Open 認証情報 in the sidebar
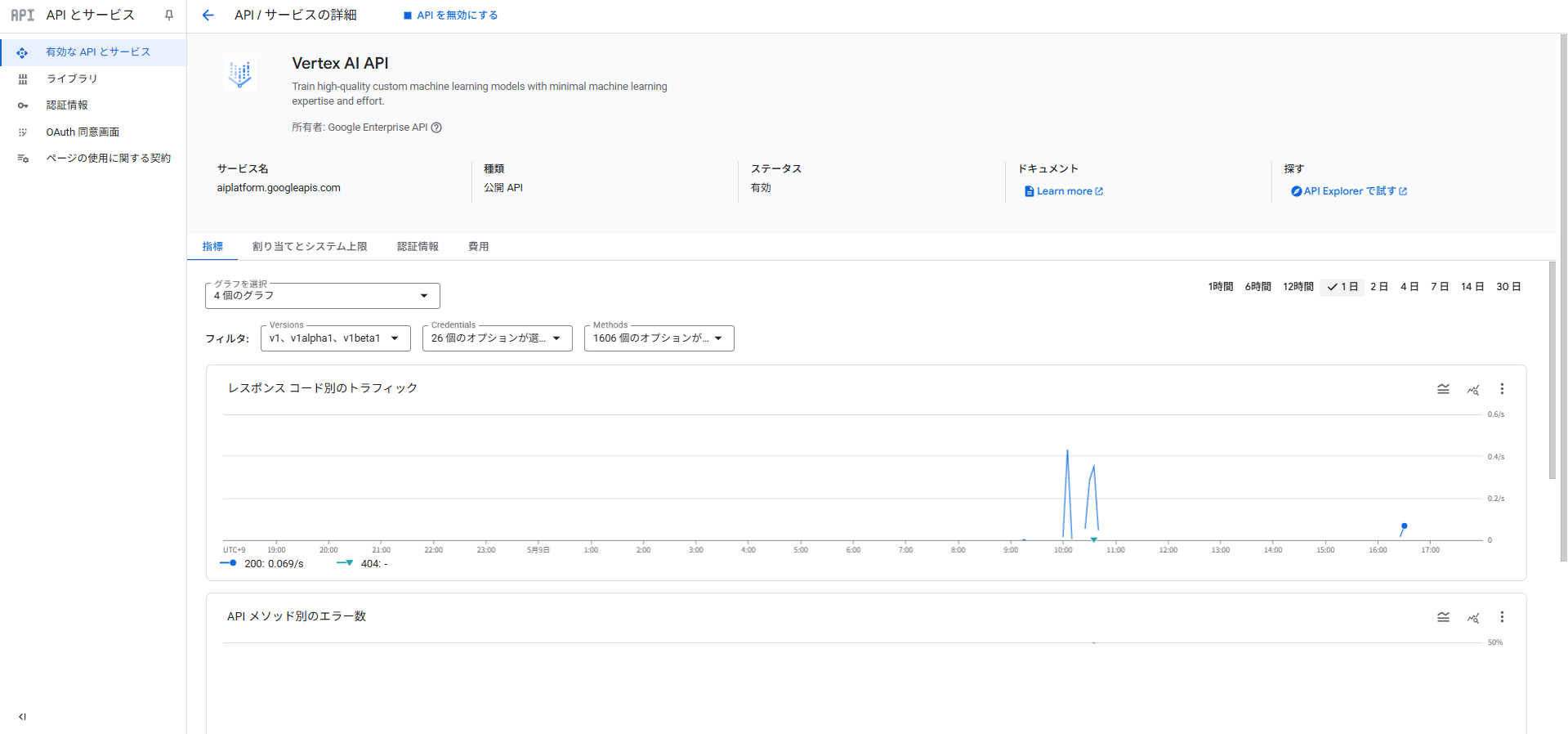The image size is (1568, 734). tap(93, 105)
